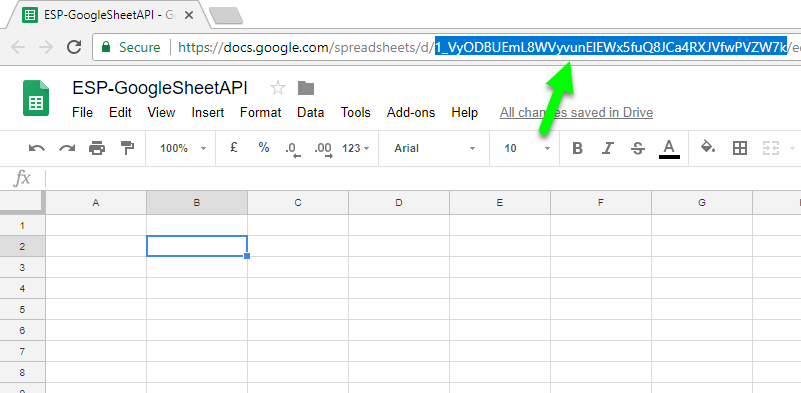Select column D header
801x393 pixels.
click(x=399, y=203)
